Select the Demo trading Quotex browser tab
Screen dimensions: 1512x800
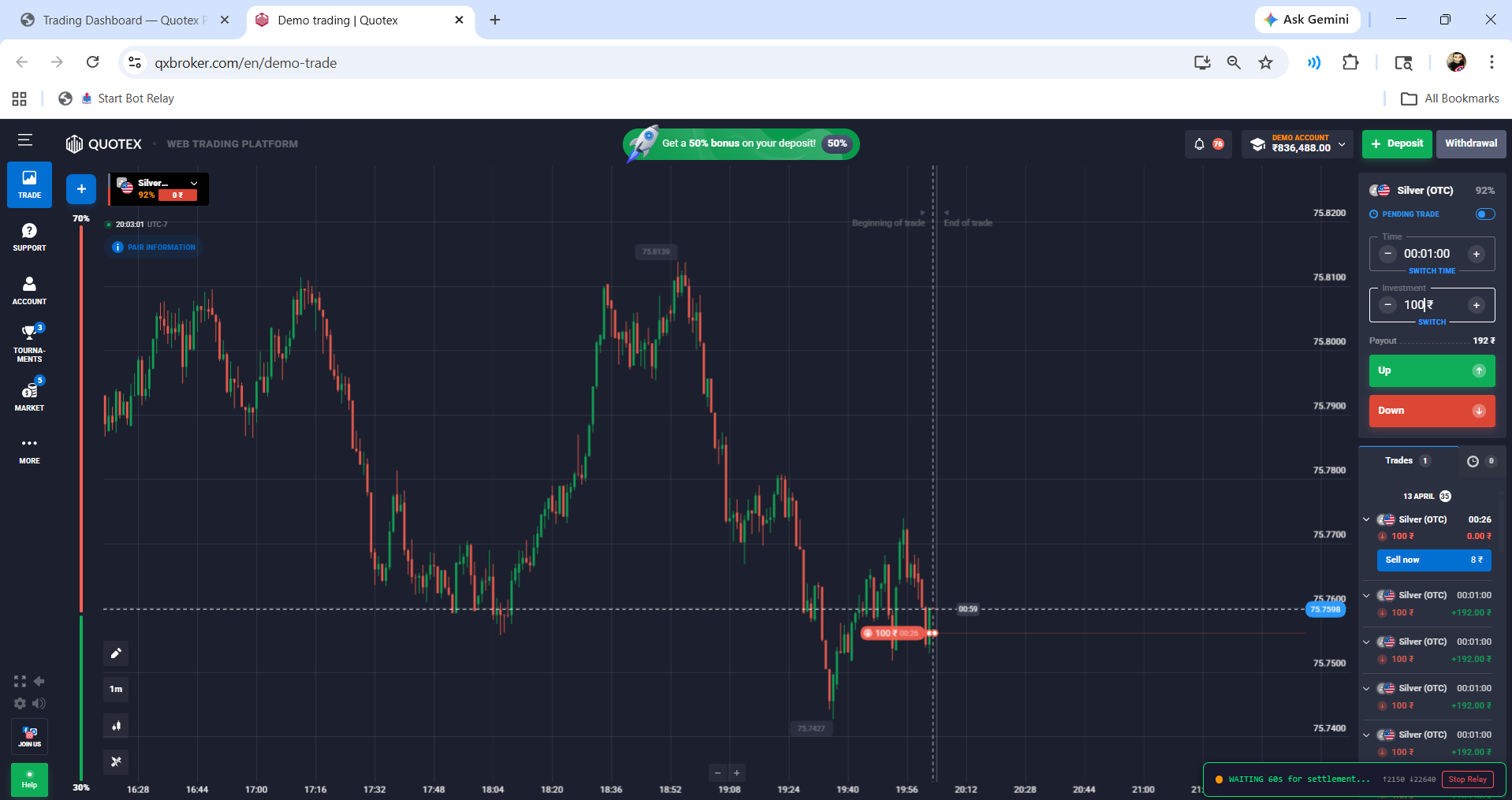pos(361,20)
